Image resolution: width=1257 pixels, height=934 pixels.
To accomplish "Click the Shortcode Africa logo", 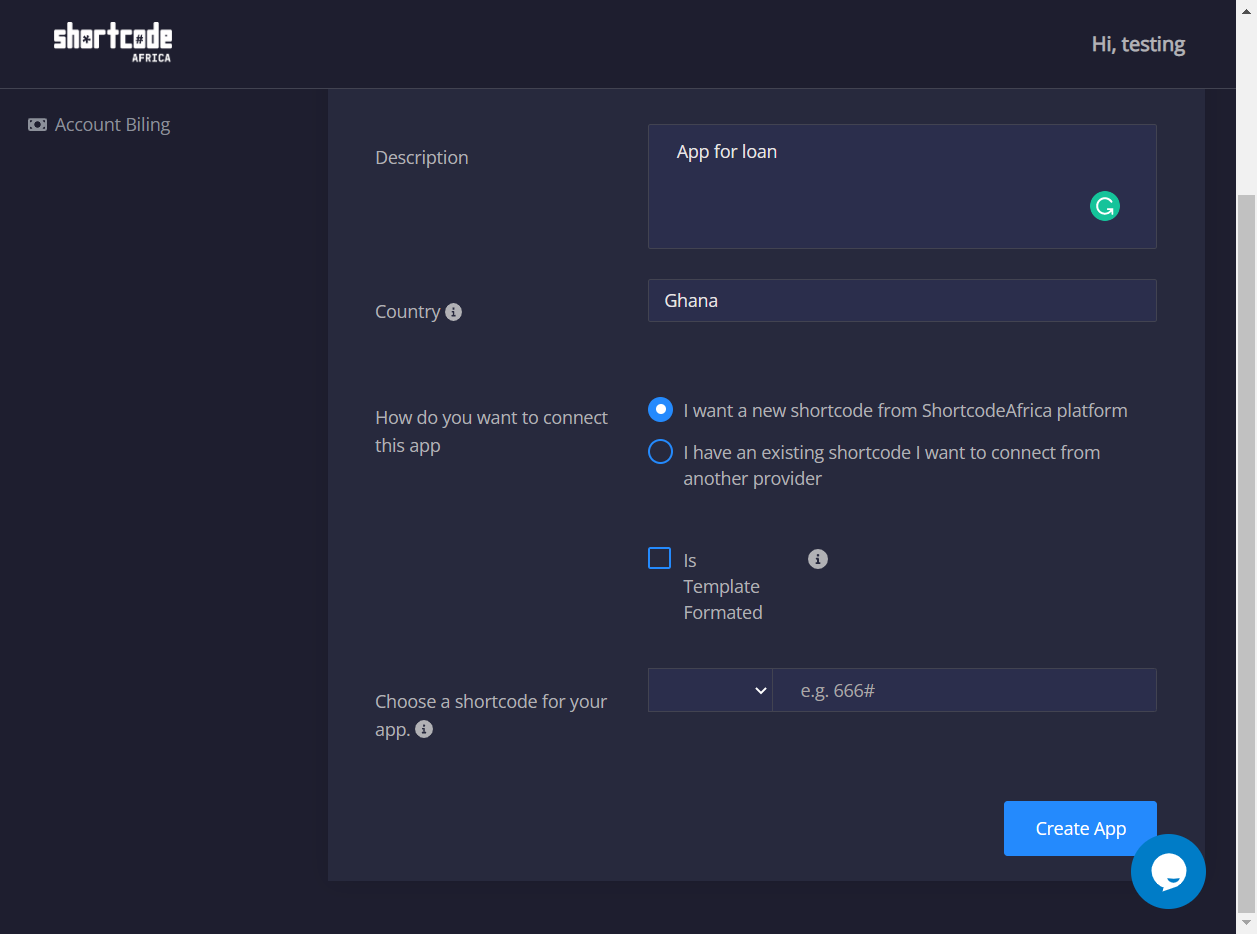I will click(x=113, y=43).
